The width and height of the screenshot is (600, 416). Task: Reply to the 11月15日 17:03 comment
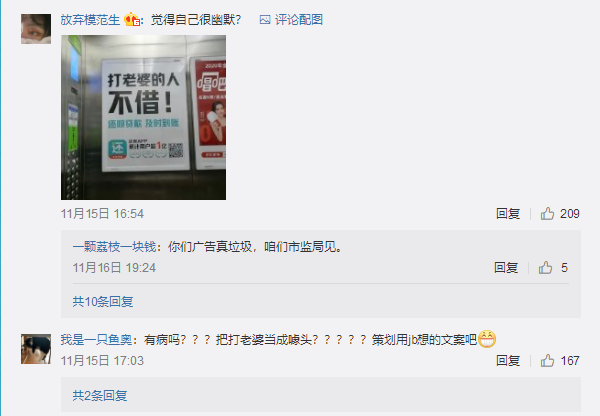[508, 361]
